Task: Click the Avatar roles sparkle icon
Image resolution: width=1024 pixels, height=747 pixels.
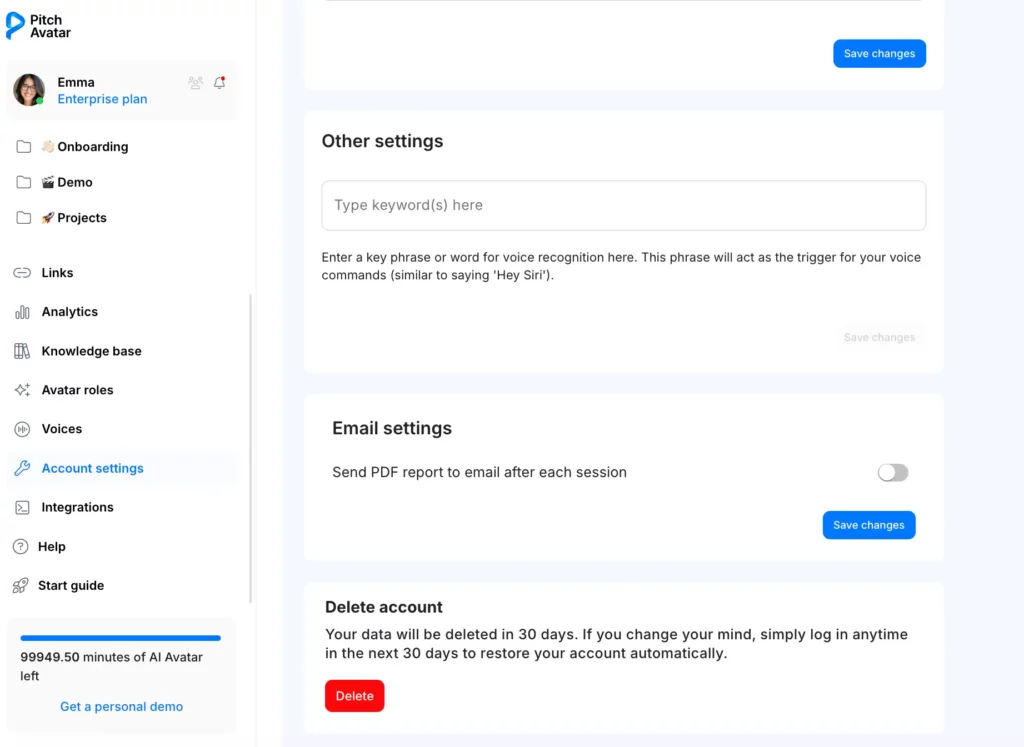Action: (21, 390)
